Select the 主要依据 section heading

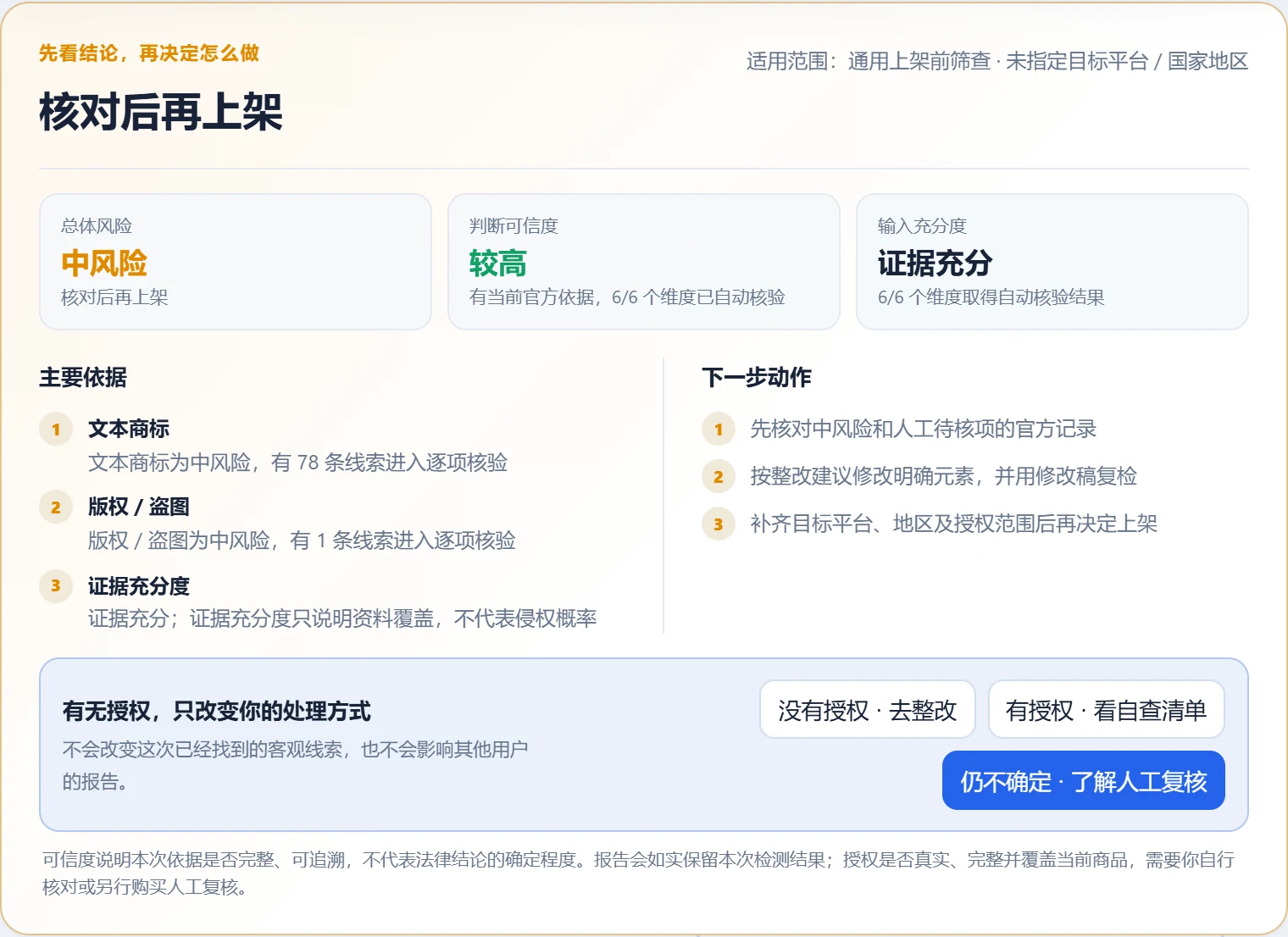[x=83, y=377]
